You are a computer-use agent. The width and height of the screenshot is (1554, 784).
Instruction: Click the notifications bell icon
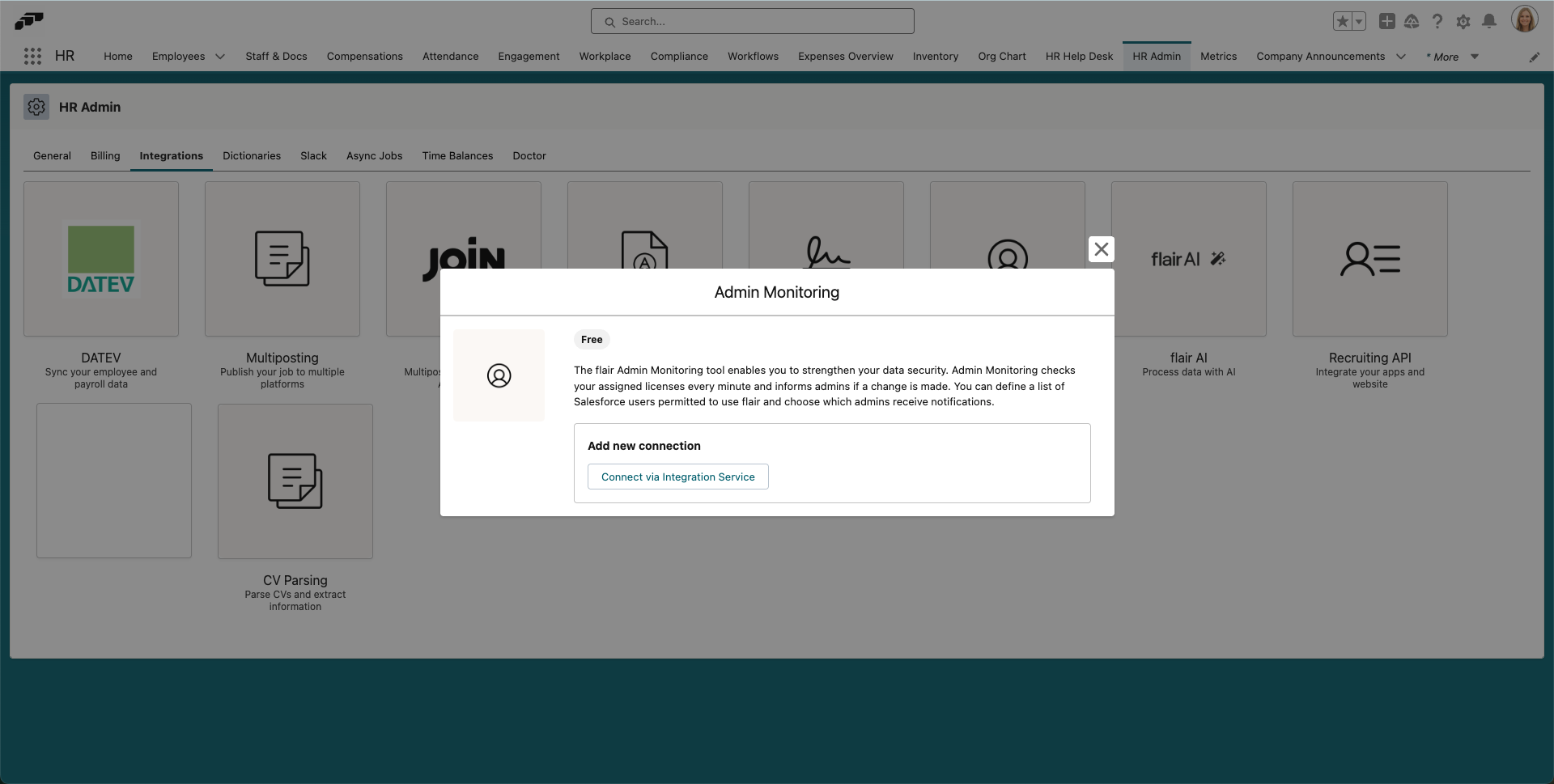click(1488, 22)
